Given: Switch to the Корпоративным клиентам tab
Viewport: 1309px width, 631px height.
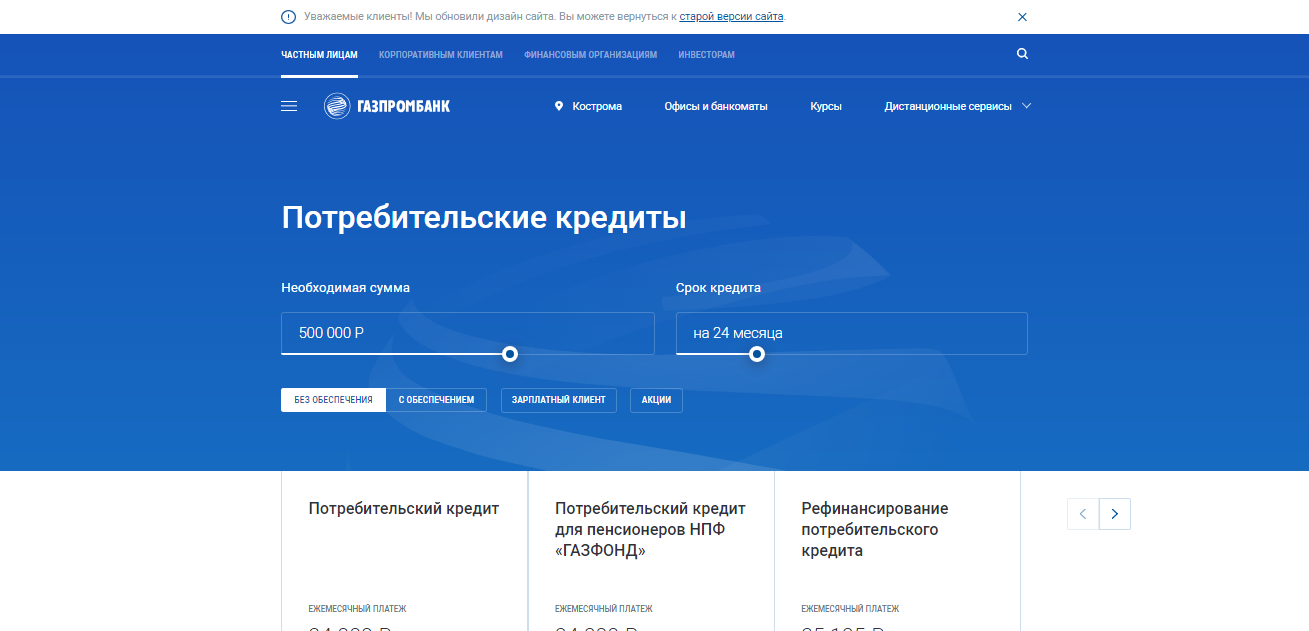Looking at the screenshot, I should pos(440,55).
